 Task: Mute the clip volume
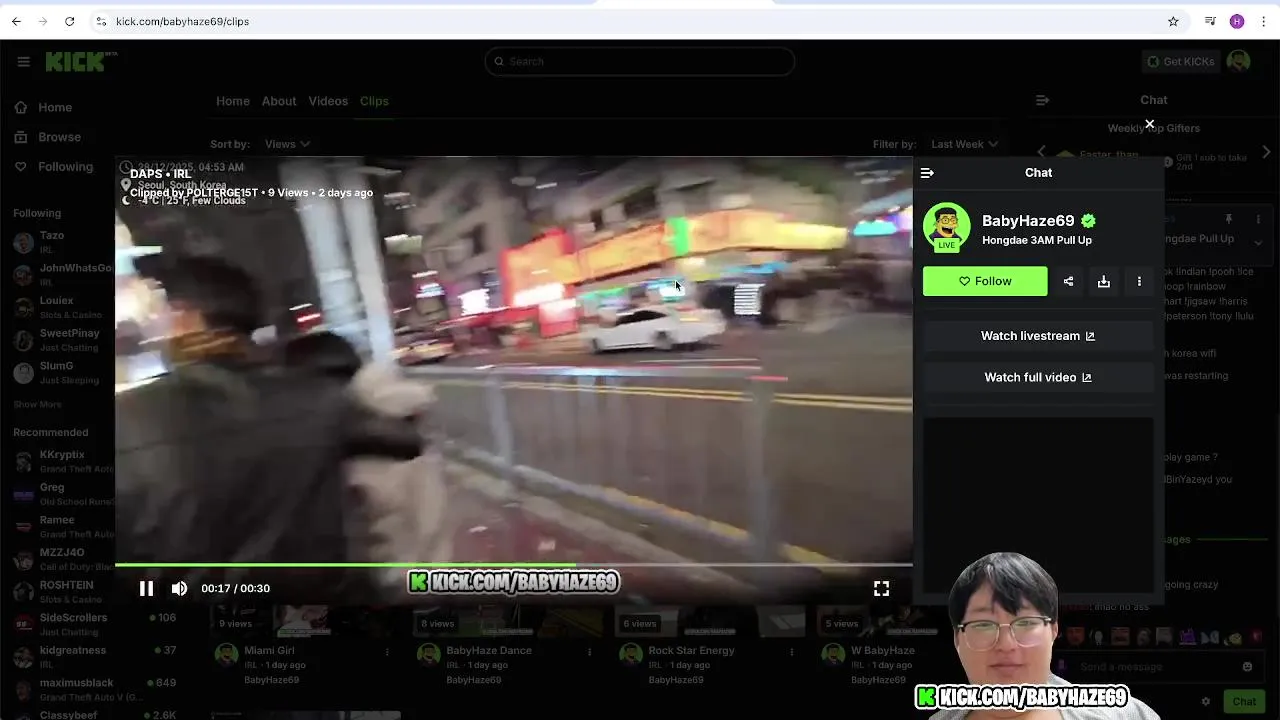pos(179,588)
